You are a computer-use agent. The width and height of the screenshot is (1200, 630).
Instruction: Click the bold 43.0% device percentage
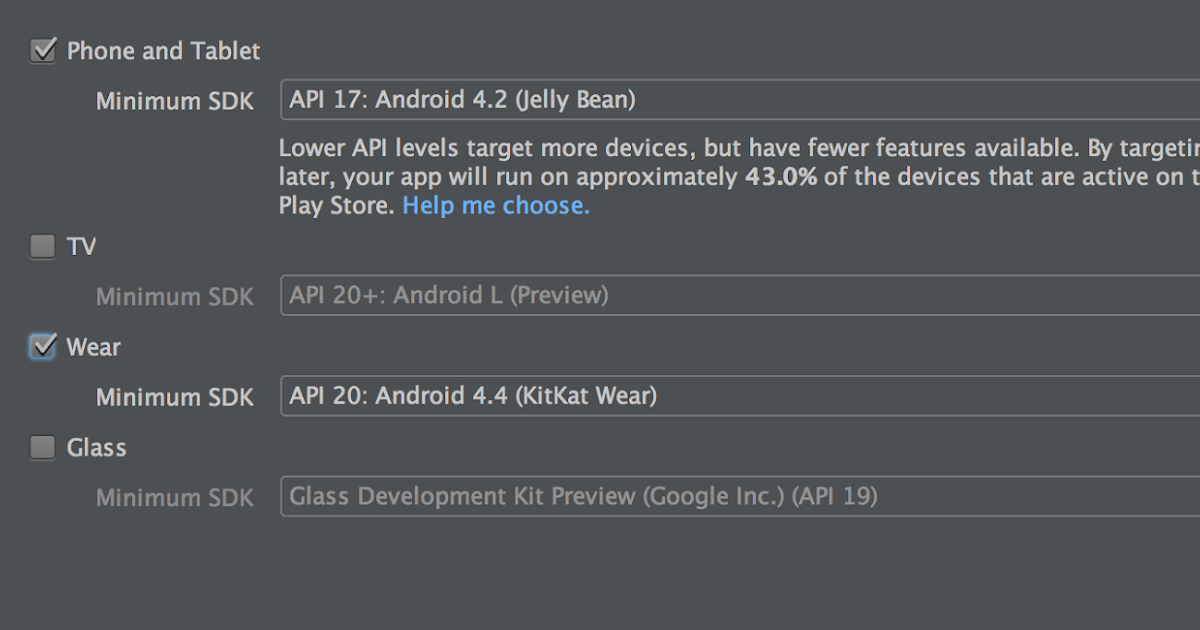[778, 178]
